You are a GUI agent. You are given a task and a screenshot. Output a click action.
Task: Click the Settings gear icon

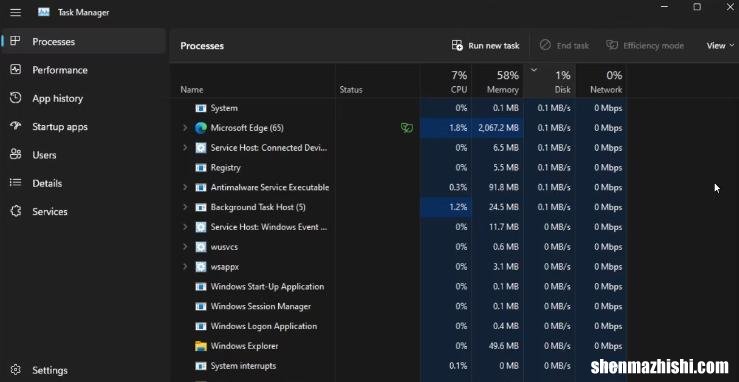[16, 370]
